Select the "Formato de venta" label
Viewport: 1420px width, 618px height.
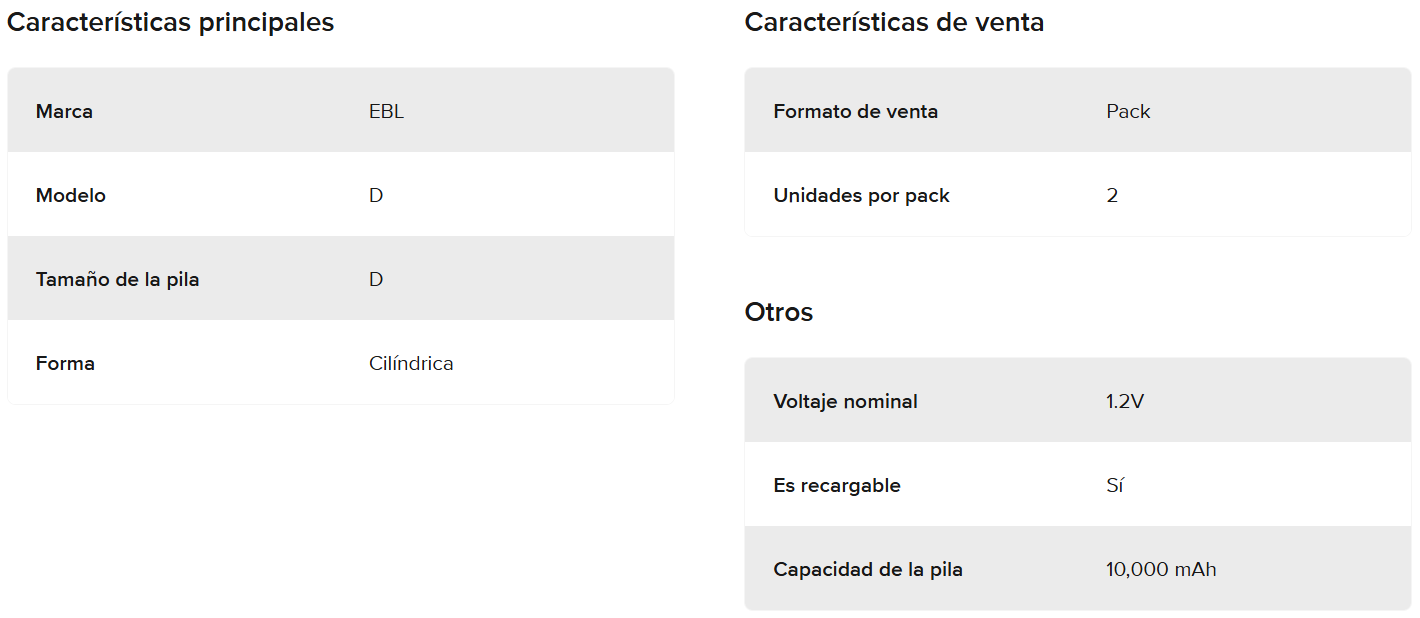click(x=855, y=111)
